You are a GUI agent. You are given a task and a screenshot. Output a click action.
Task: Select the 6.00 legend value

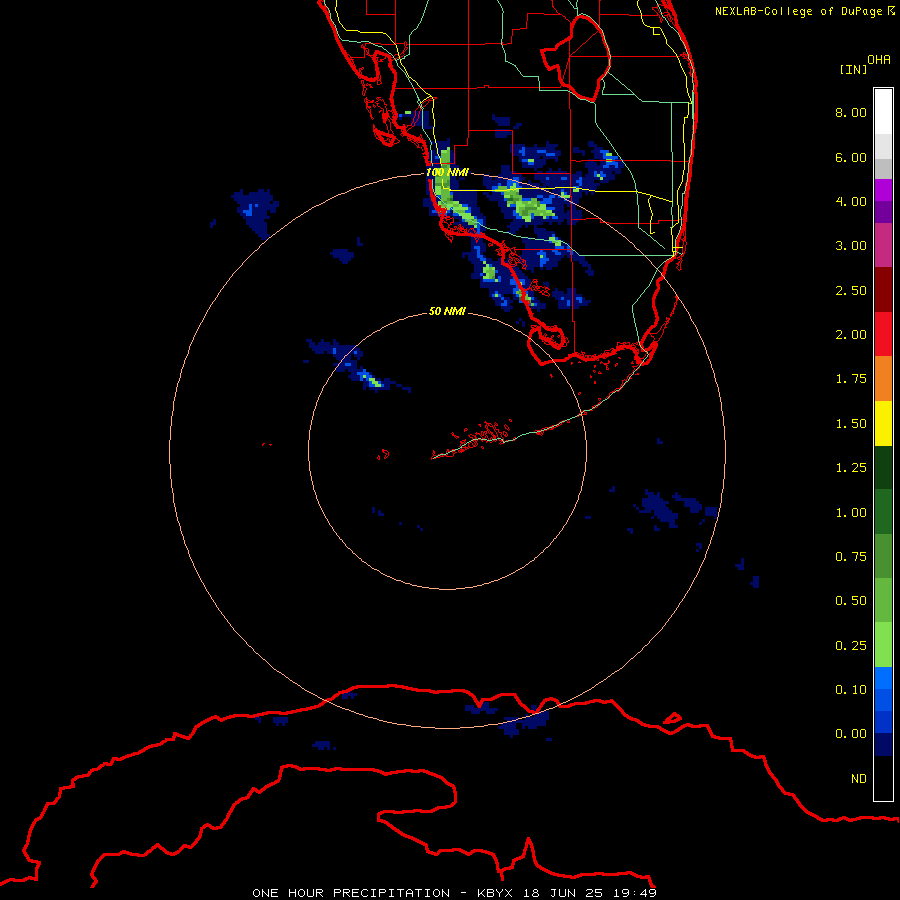(851, 157)
